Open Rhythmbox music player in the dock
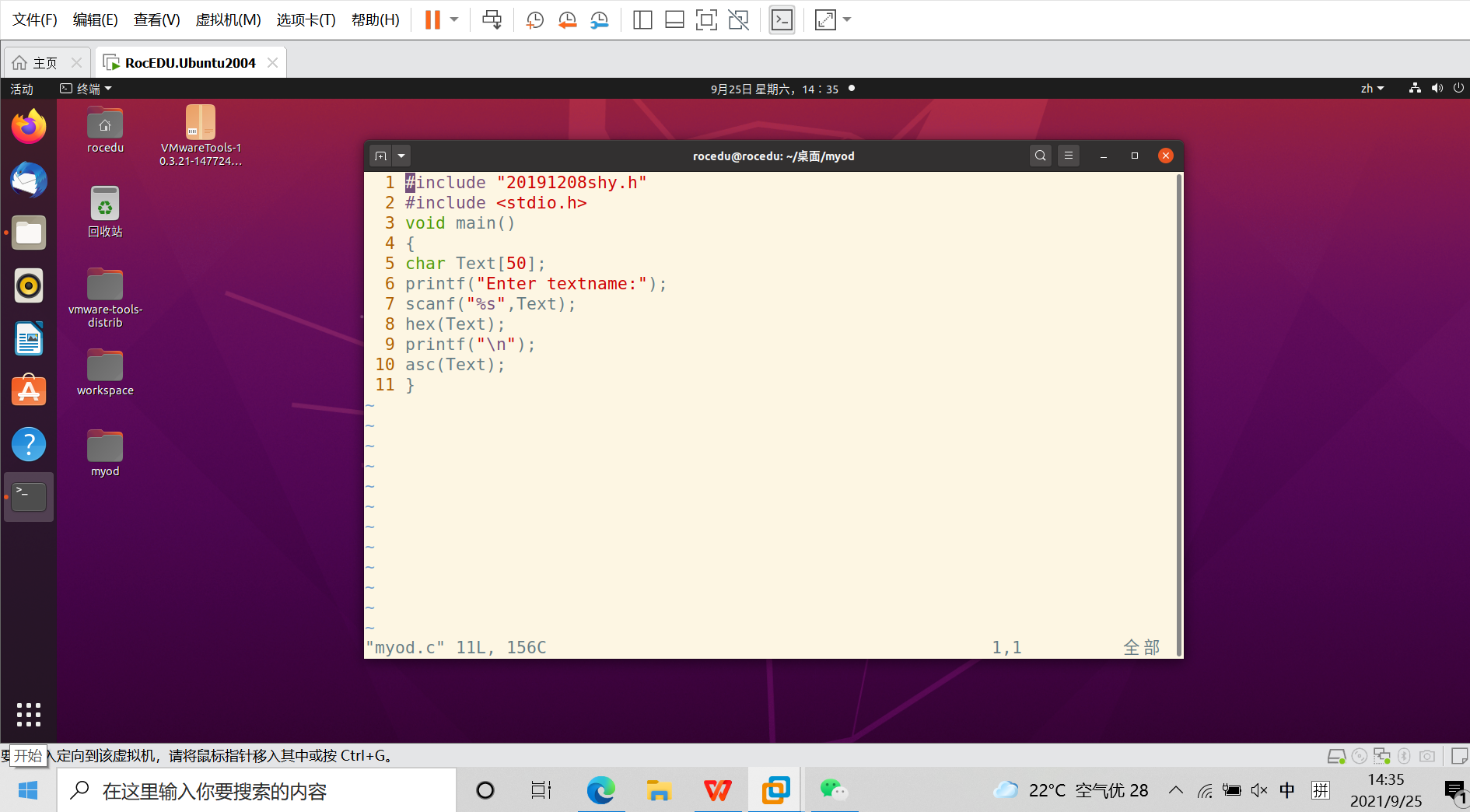1470x812 pixels. point(29,285)
